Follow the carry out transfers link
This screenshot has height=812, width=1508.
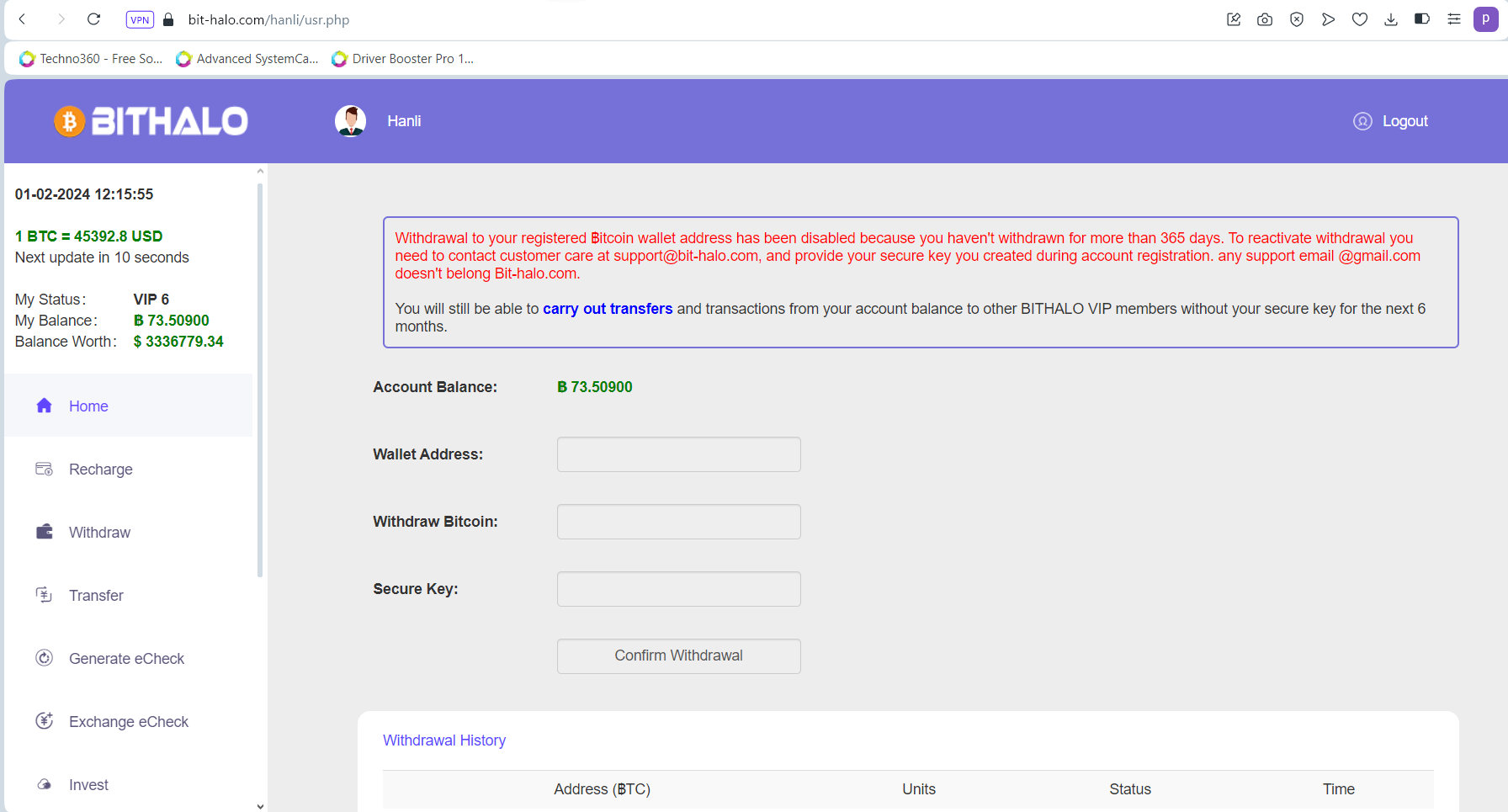click(x=608, y=309)
